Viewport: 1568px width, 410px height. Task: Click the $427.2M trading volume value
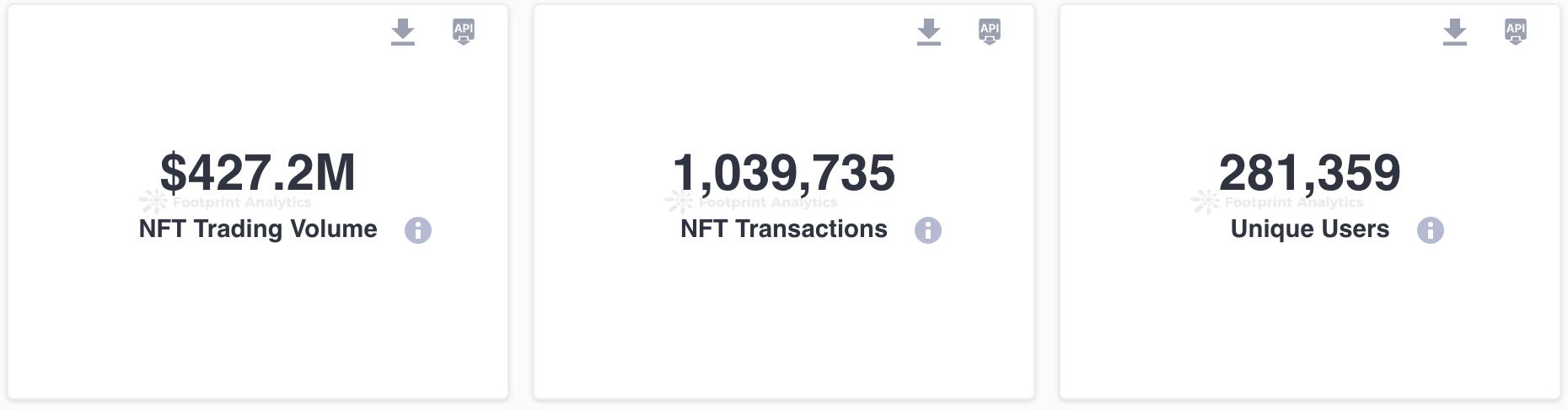click(258, 172)
